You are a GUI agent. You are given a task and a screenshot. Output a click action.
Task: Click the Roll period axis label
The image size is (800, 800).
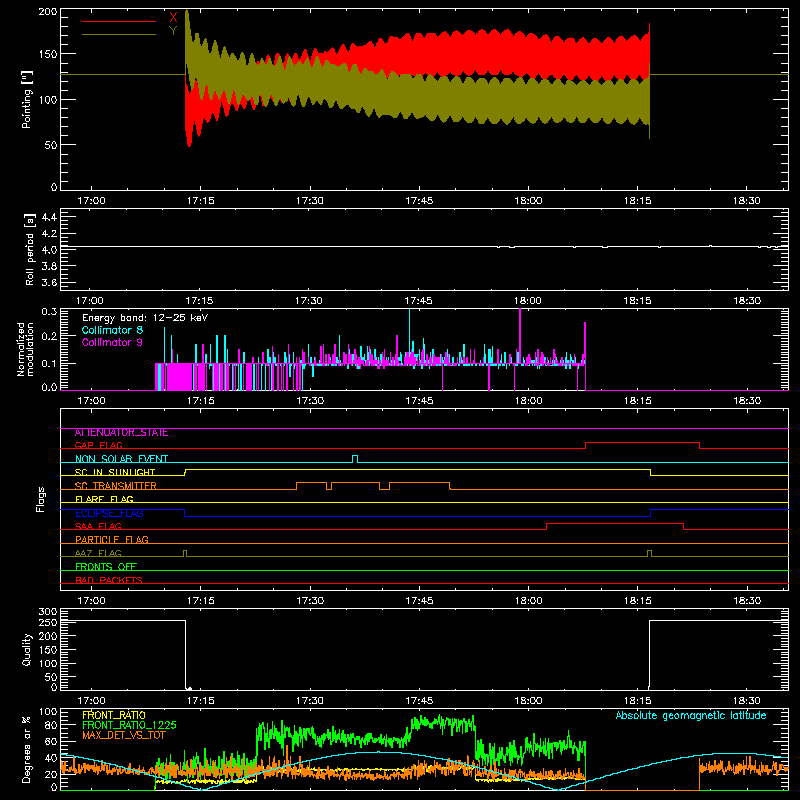point(29,249)
